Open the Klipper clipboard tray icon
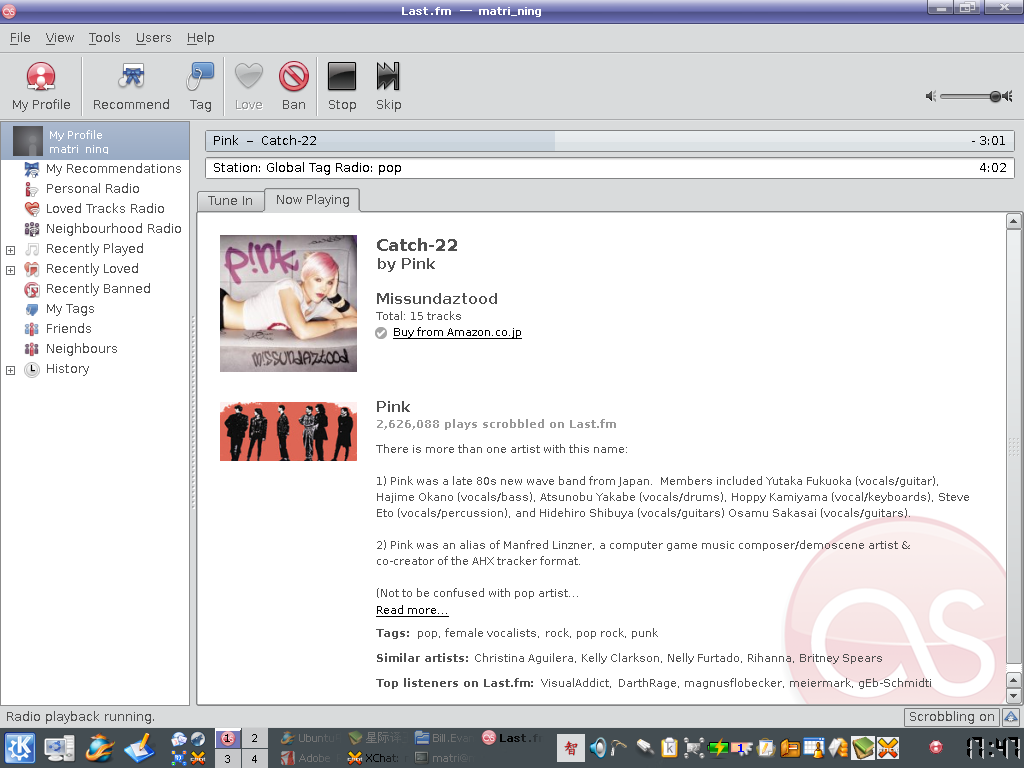 tap(669, 748)
